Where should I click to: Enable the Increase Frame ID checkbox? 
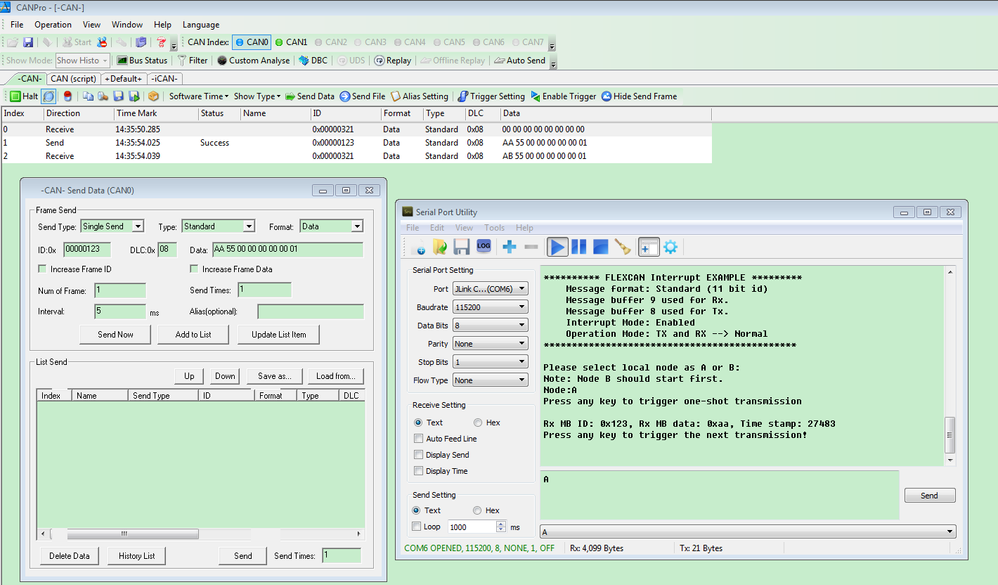click(x=42, y=269)
